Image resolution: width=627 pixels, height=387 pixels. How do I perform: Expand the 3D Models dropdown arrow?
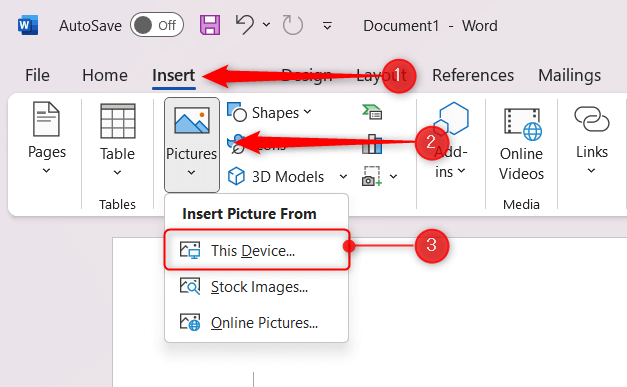click(343, 176)
